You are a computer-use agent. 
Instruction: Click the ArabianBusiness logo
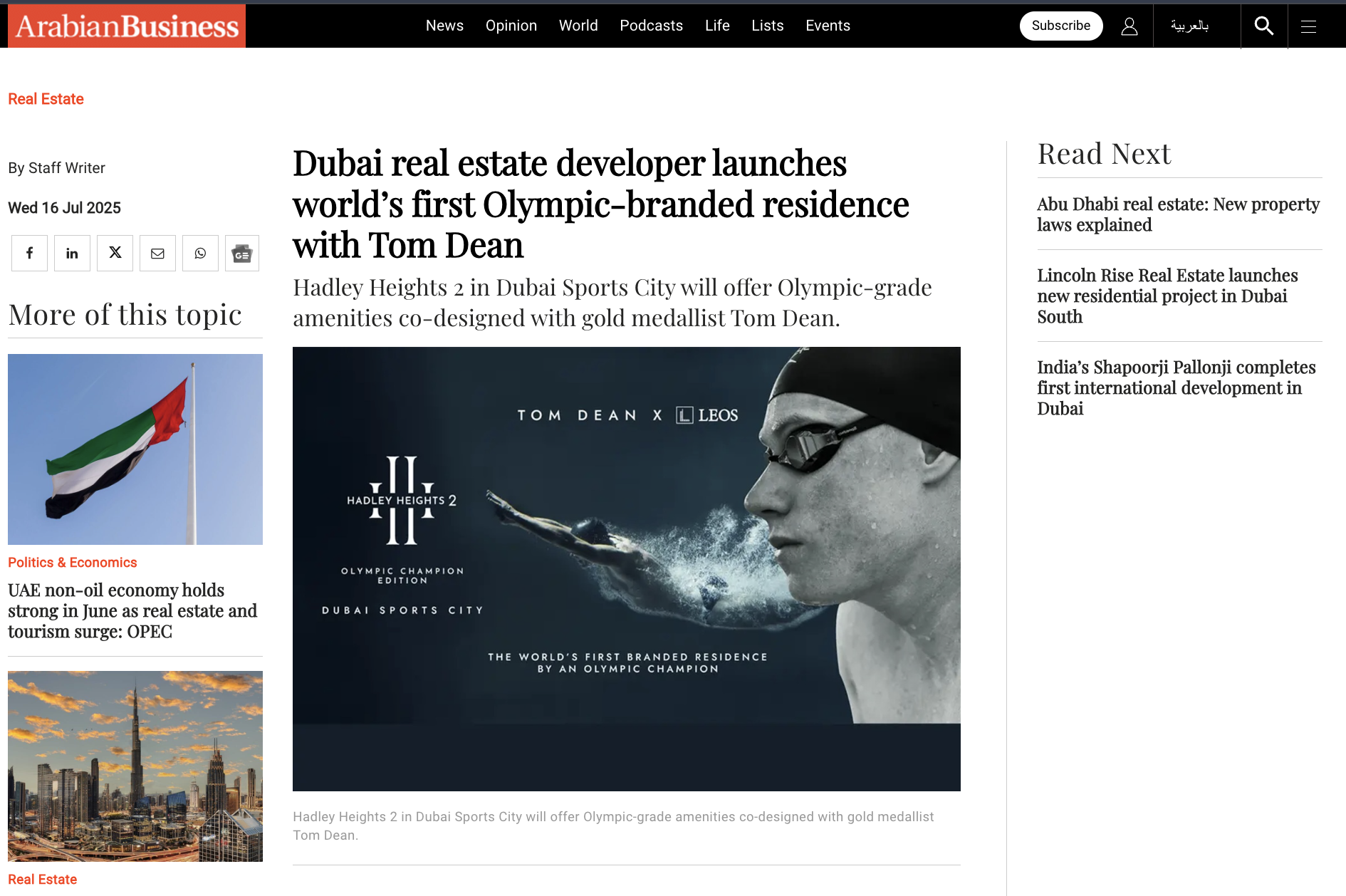(x=127, y=26)
